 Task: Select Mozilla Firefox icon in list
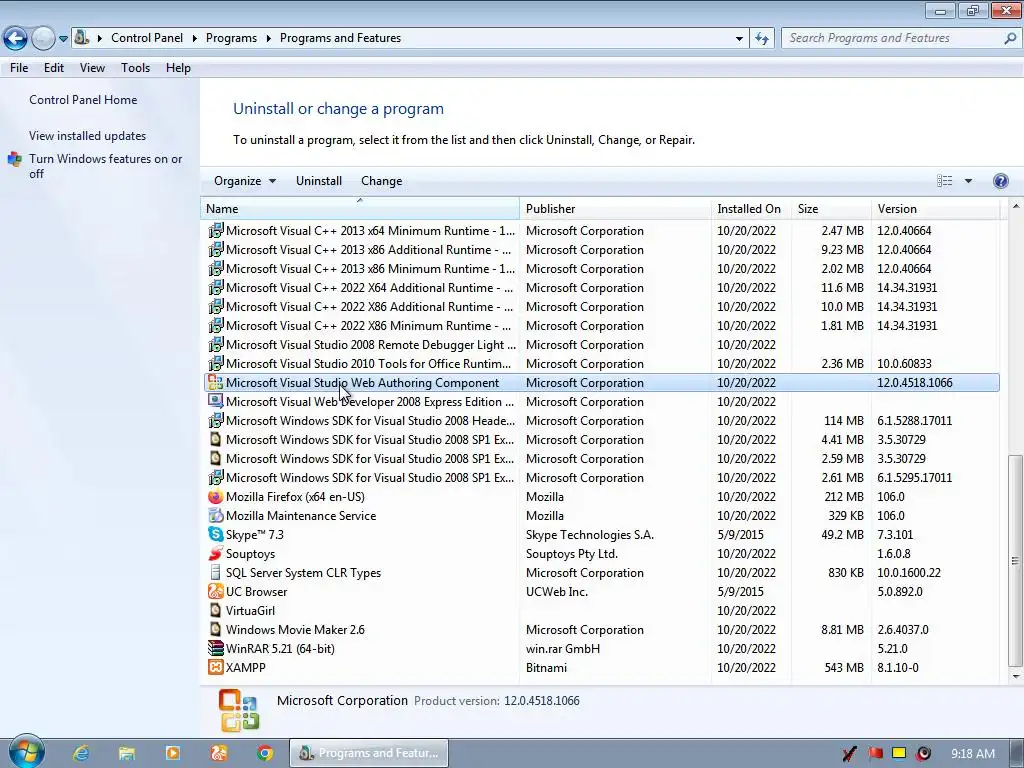(216, 497)
